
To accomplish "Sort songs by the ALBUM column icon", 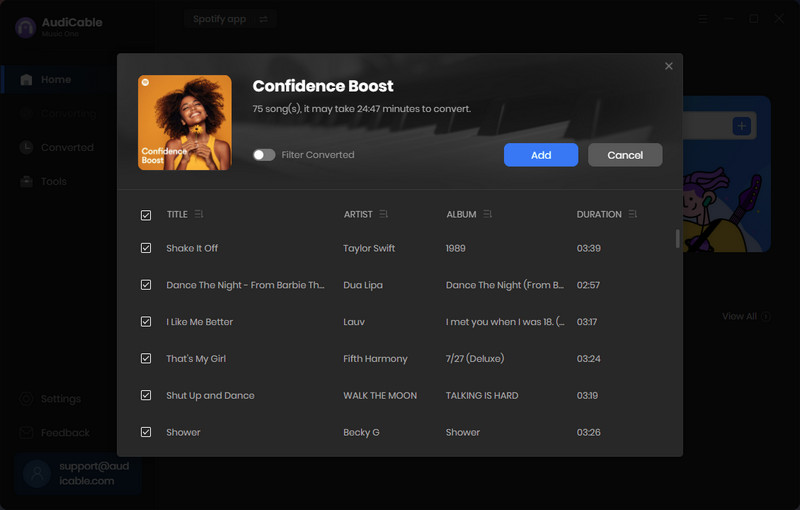I will coord(488,214).
